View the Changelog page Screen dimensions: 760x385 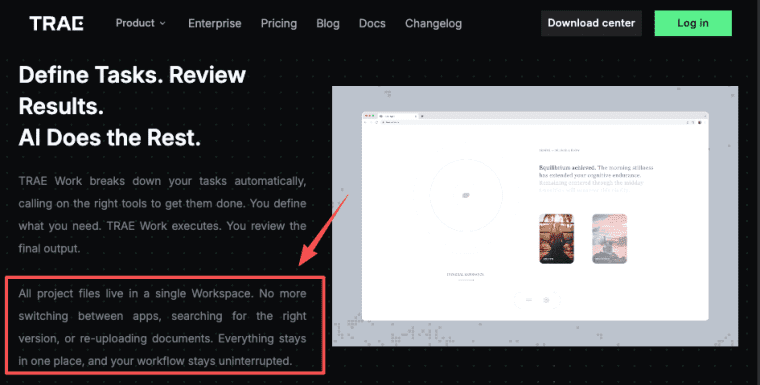pyautogui.click(x=433, y=23)
